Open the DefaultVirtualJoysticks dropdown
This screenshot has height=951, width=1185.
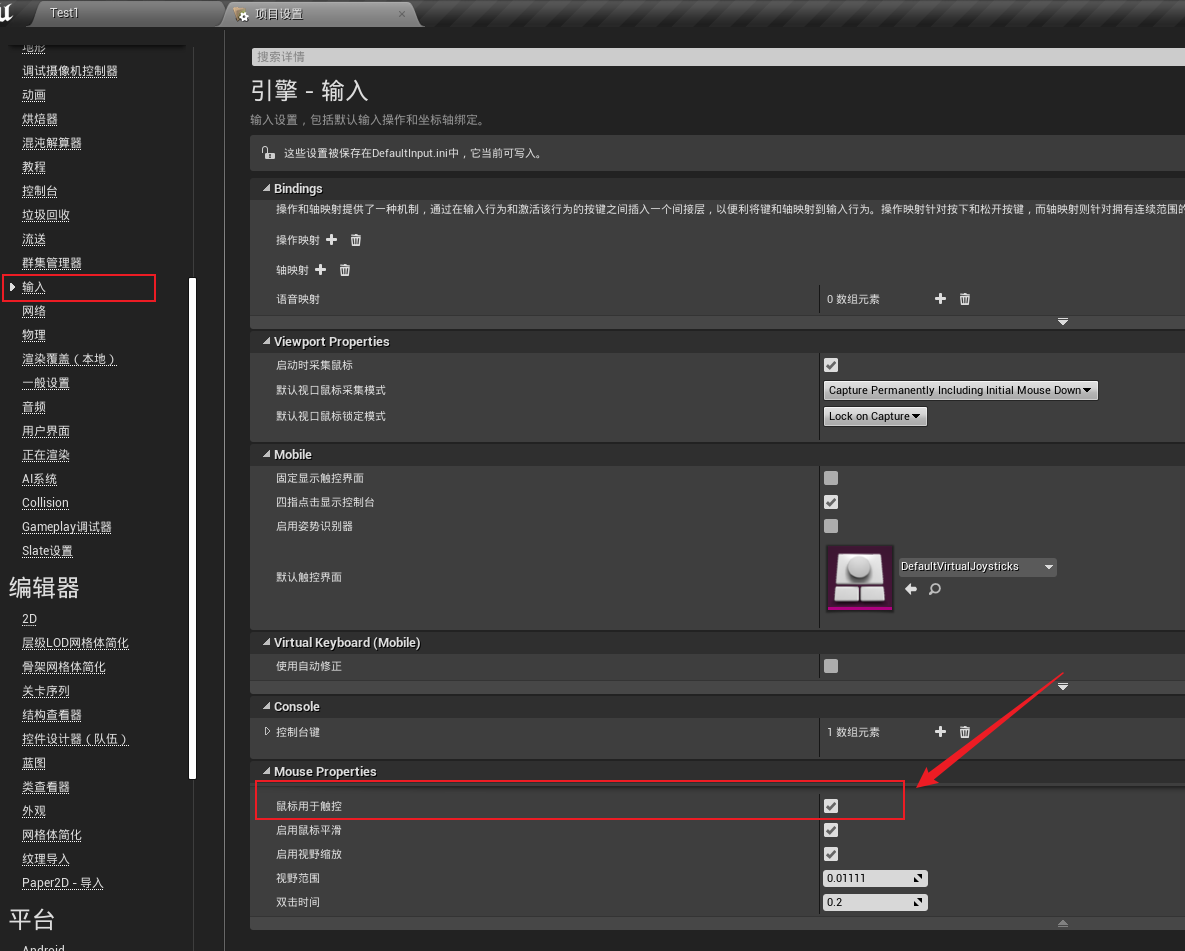coord(977,566)
